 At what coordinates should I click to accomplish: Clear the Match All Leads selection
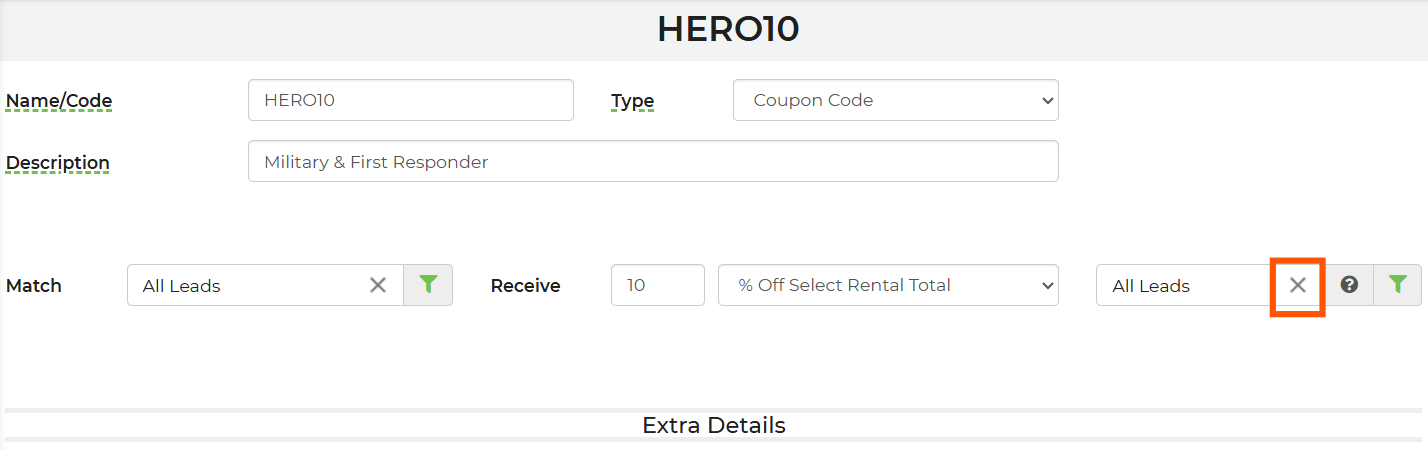[x=378, y=285]
